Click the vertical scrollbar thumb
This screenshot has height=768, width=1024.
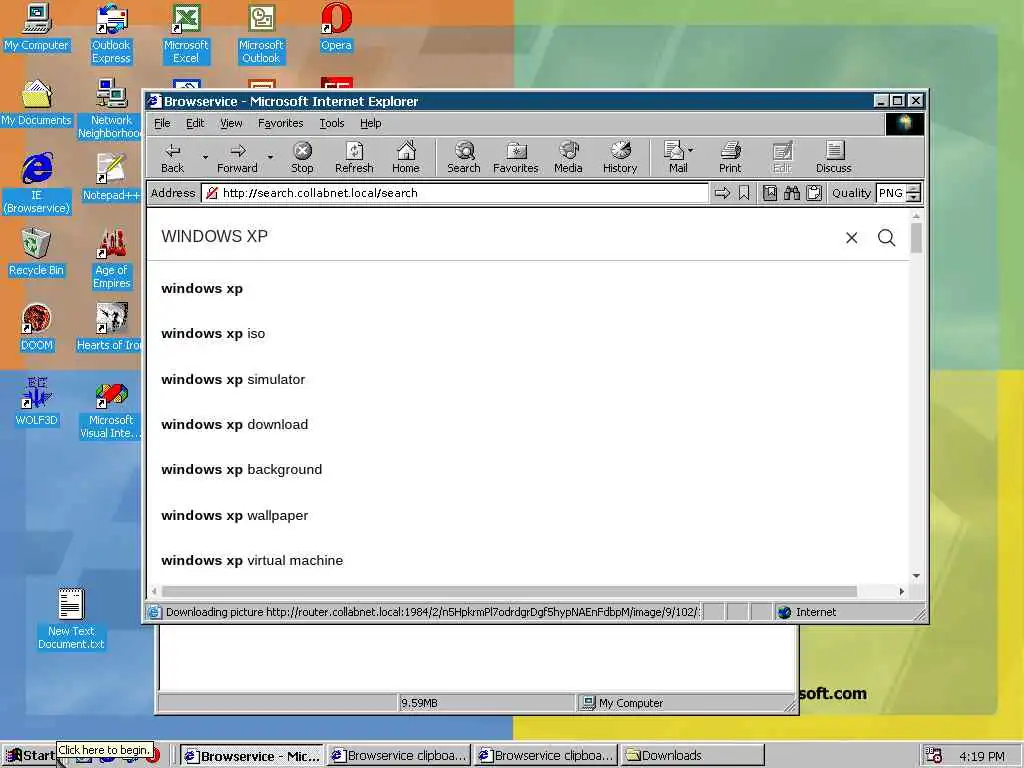916,238
